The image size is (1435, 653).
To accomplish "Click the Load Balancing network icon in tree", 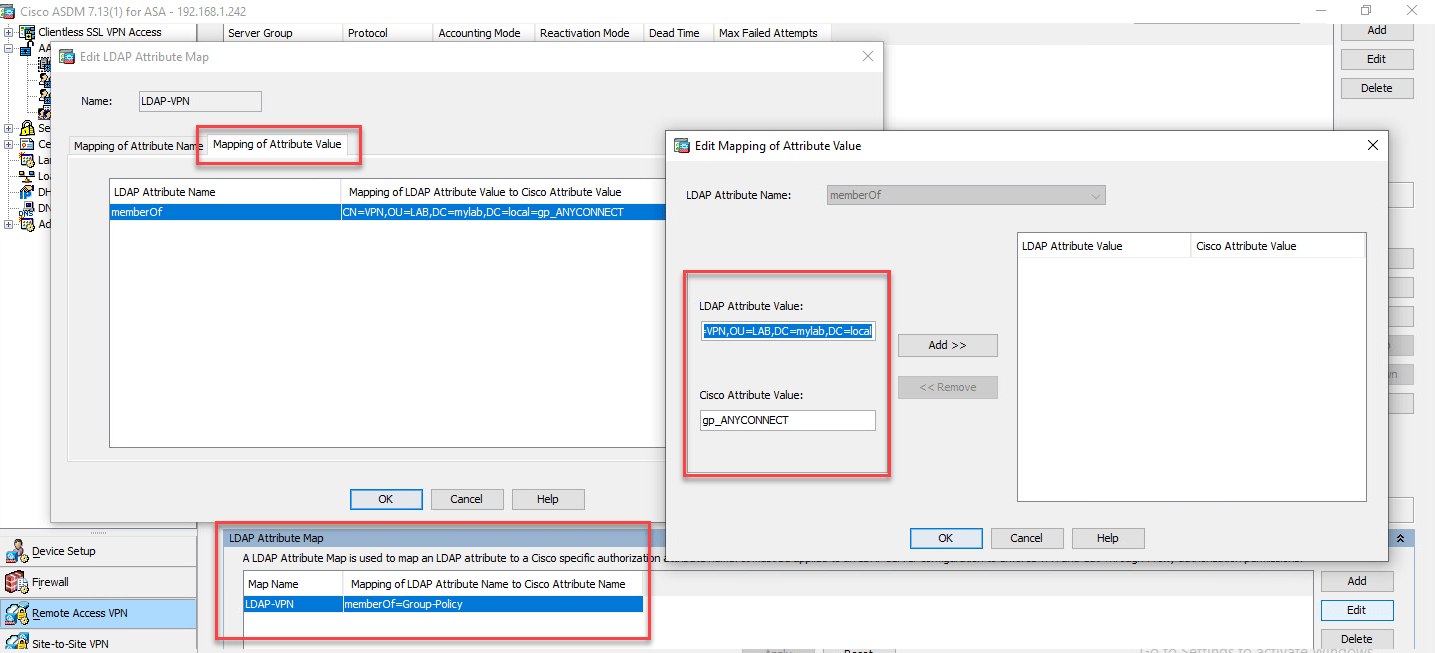I will tap(26, 176).
